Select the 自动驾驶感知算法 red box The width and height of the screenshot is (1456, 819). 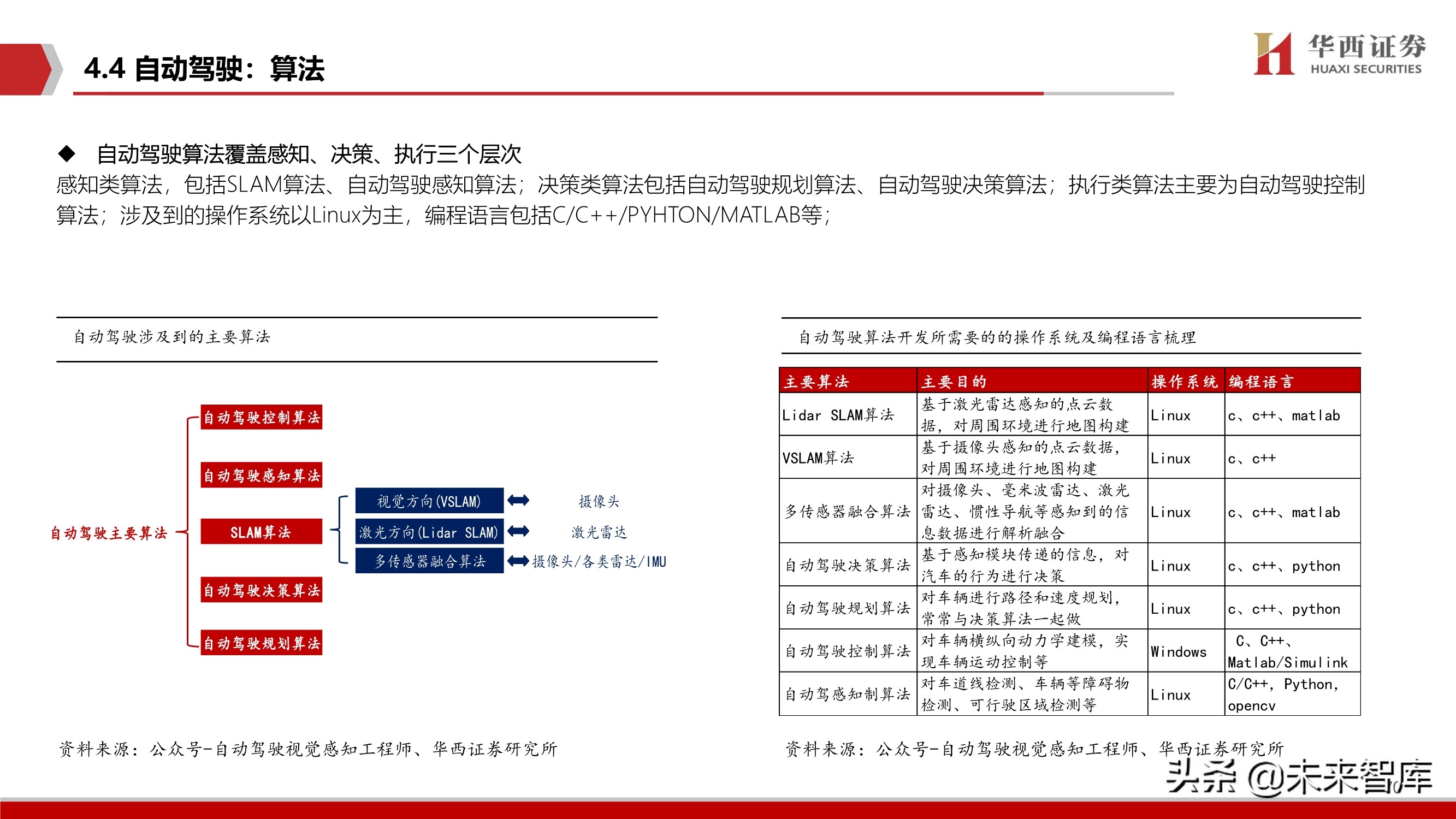261,476
